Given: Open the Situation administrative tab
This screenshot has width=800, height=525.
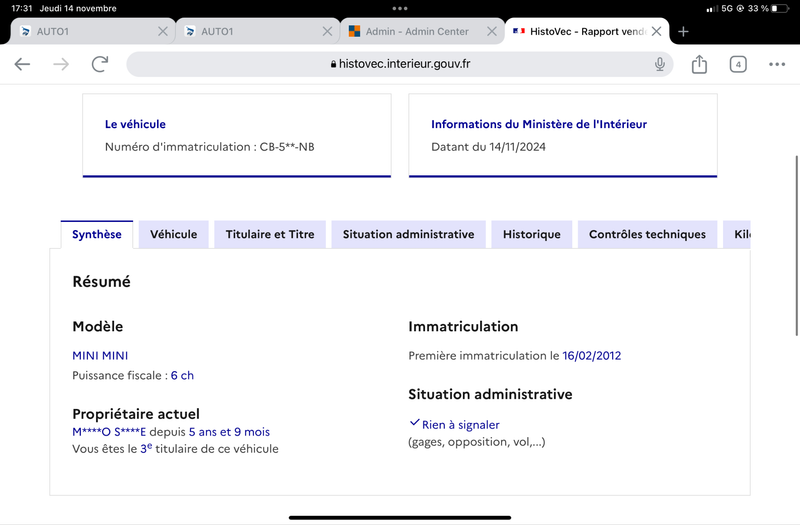Looking at the screenshot, I should (x=408, y=235).
